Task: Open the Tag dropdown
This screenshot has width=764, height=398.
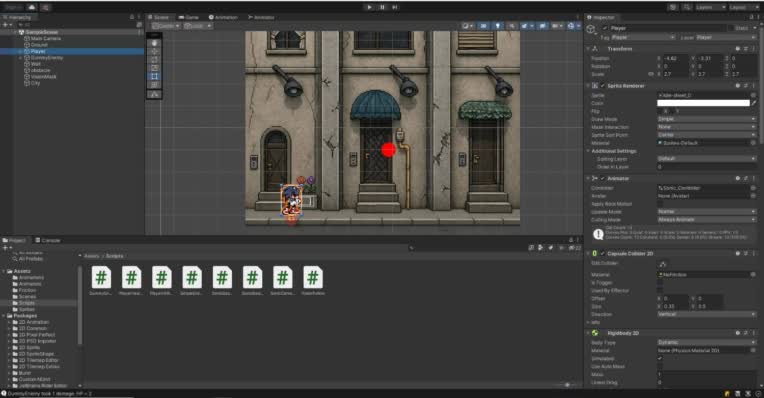Action: pos(643,38)
